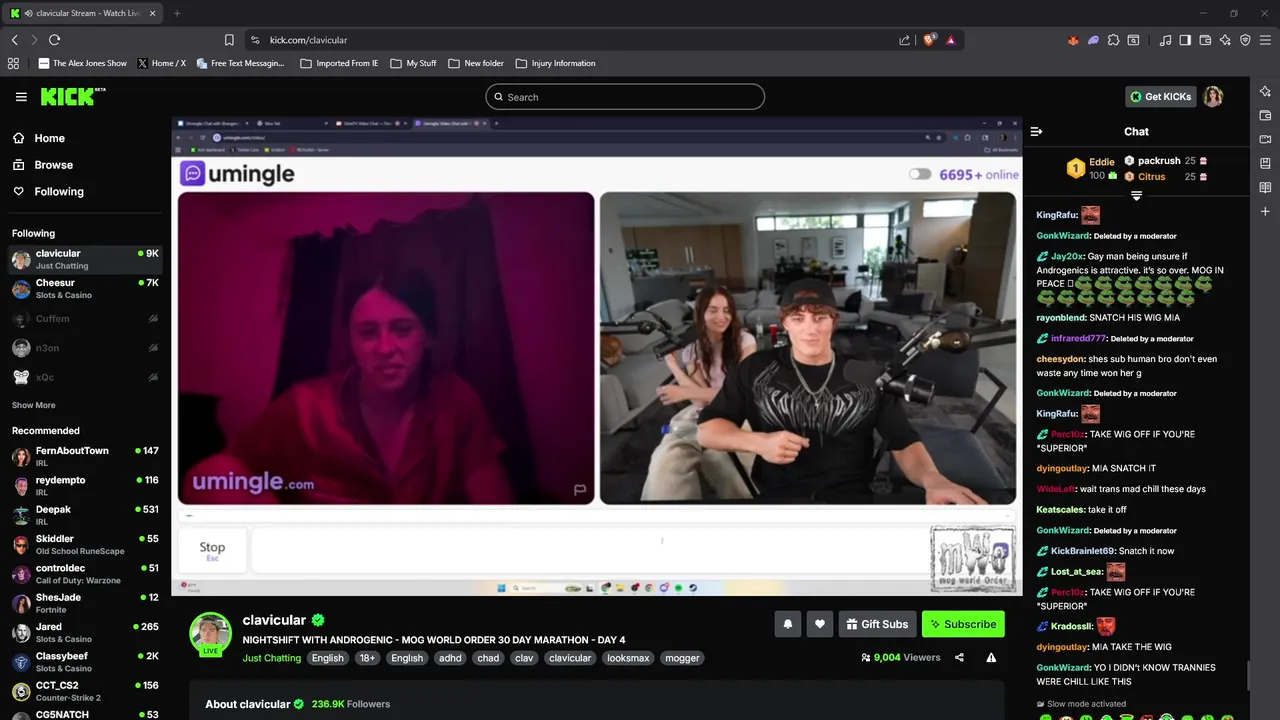Expand the gift leaderboard handle

1136,195
